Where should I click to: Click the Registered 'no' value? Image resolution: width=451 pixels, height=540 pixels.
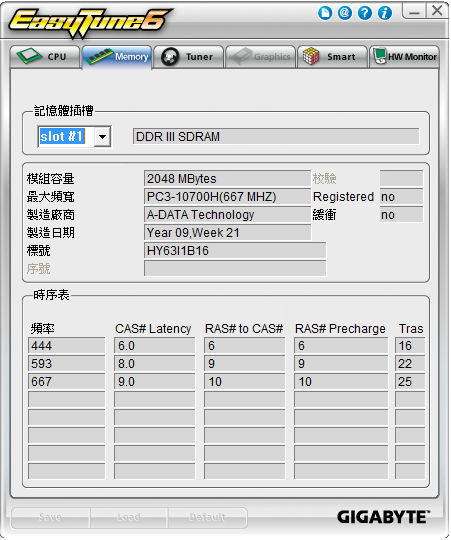tap(401, 197)
